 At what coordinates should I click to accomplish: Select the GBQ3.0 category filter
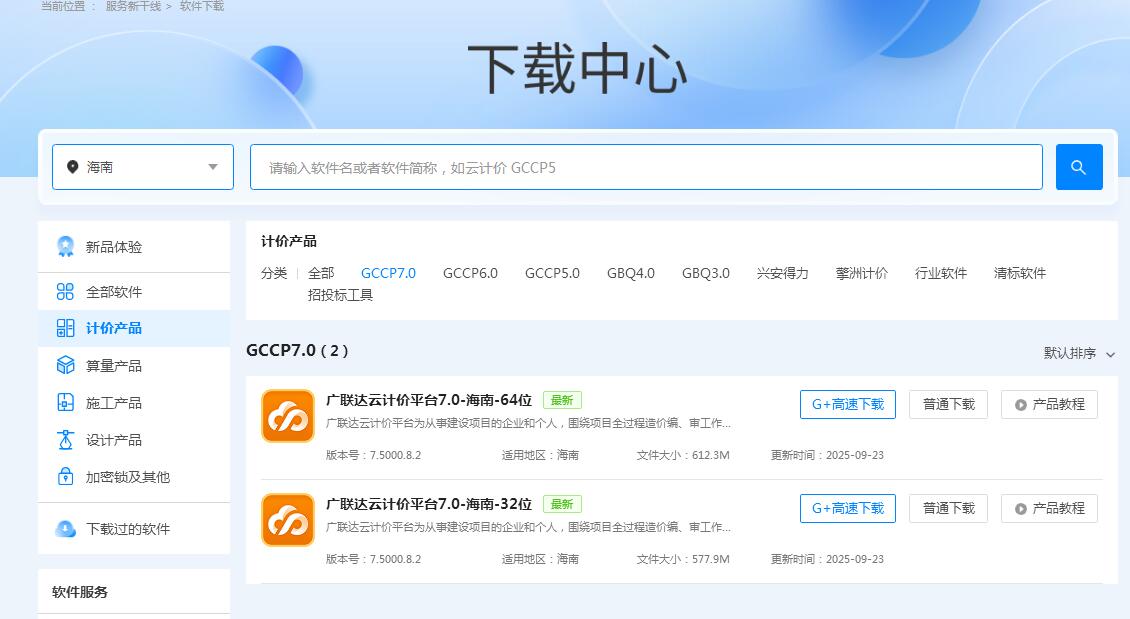pyautogui.click(x=706, y=273)
